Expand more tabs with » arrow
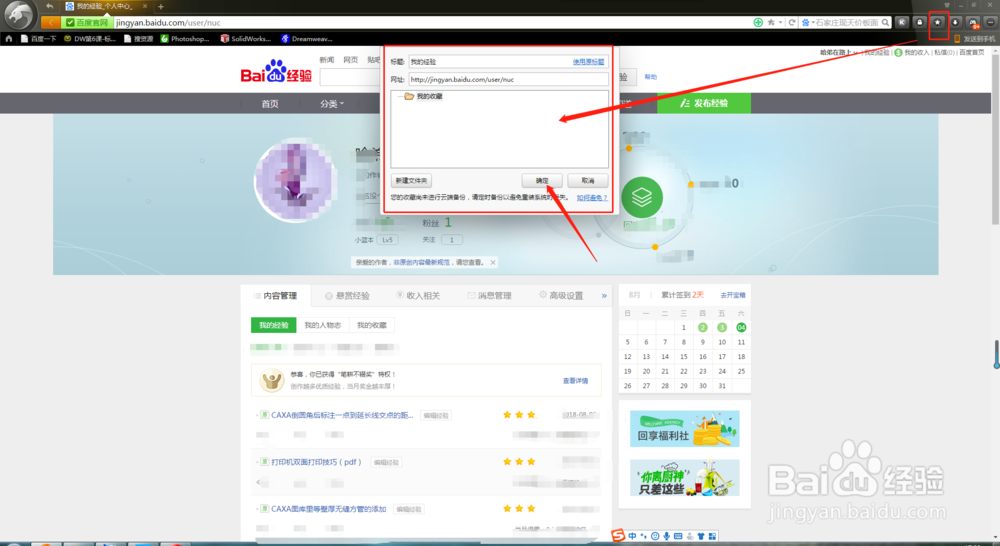Screen dimensions: 1000x546 [x=604, y=295]
